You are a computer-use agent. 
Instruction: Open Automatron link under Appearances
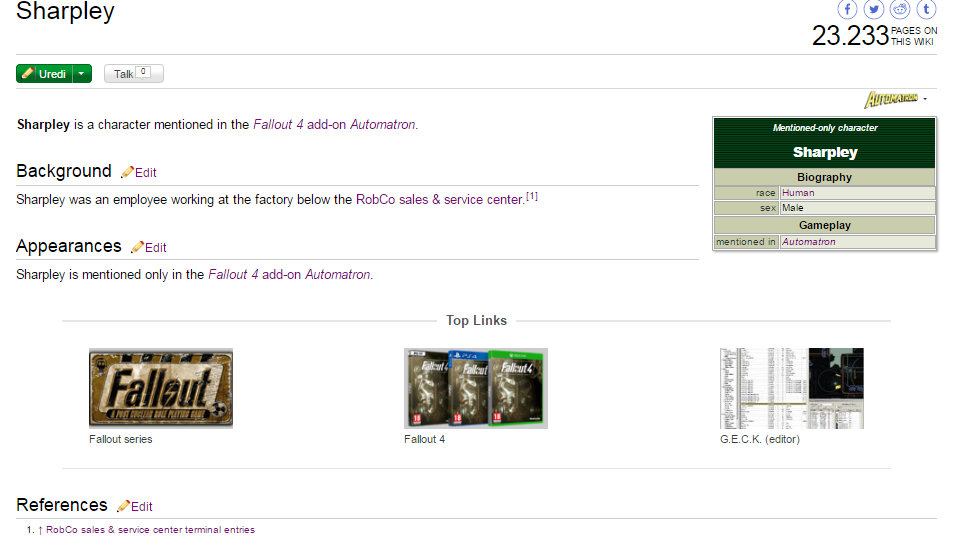[338, 275]
